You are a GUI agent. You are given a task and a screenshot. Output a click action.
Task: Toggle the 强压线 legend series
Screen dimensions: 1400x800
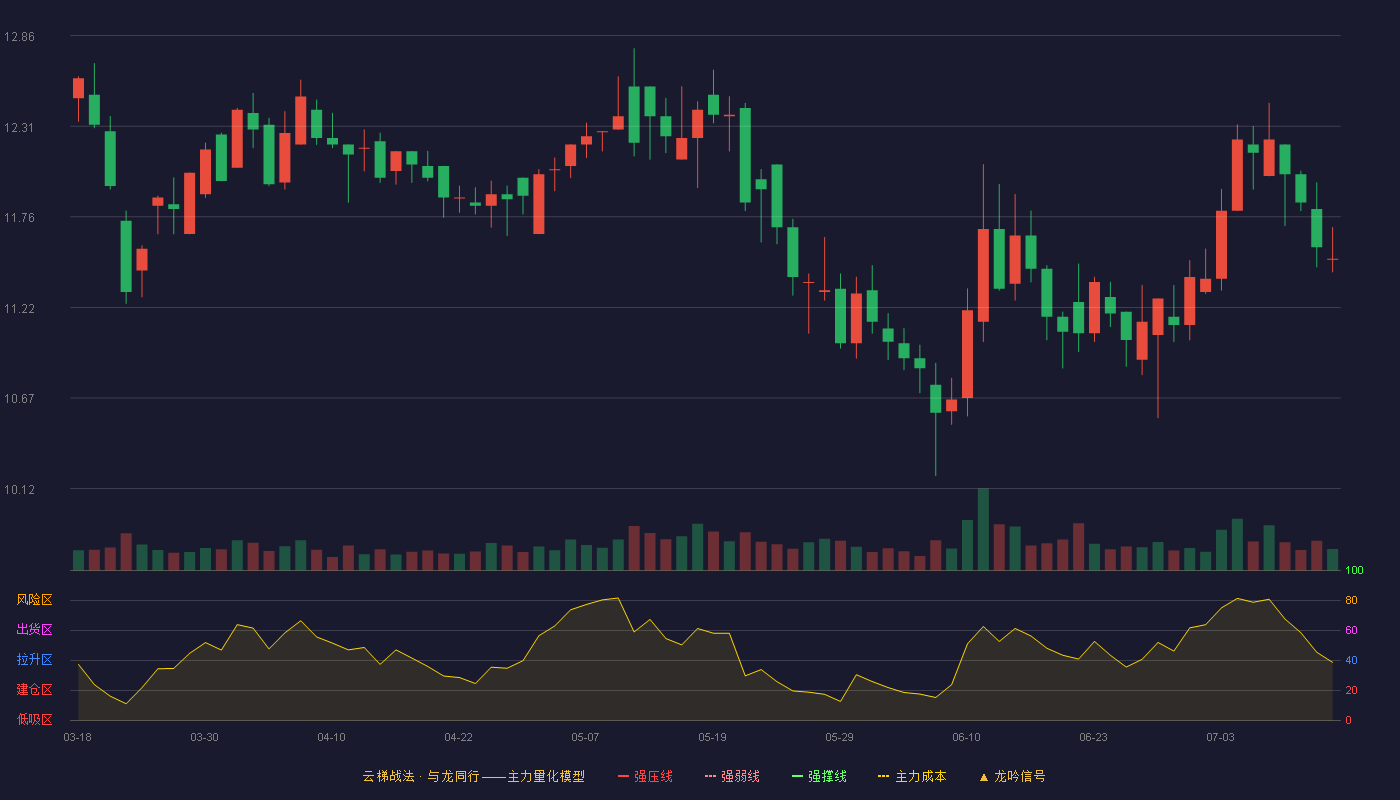pos(645,776)
